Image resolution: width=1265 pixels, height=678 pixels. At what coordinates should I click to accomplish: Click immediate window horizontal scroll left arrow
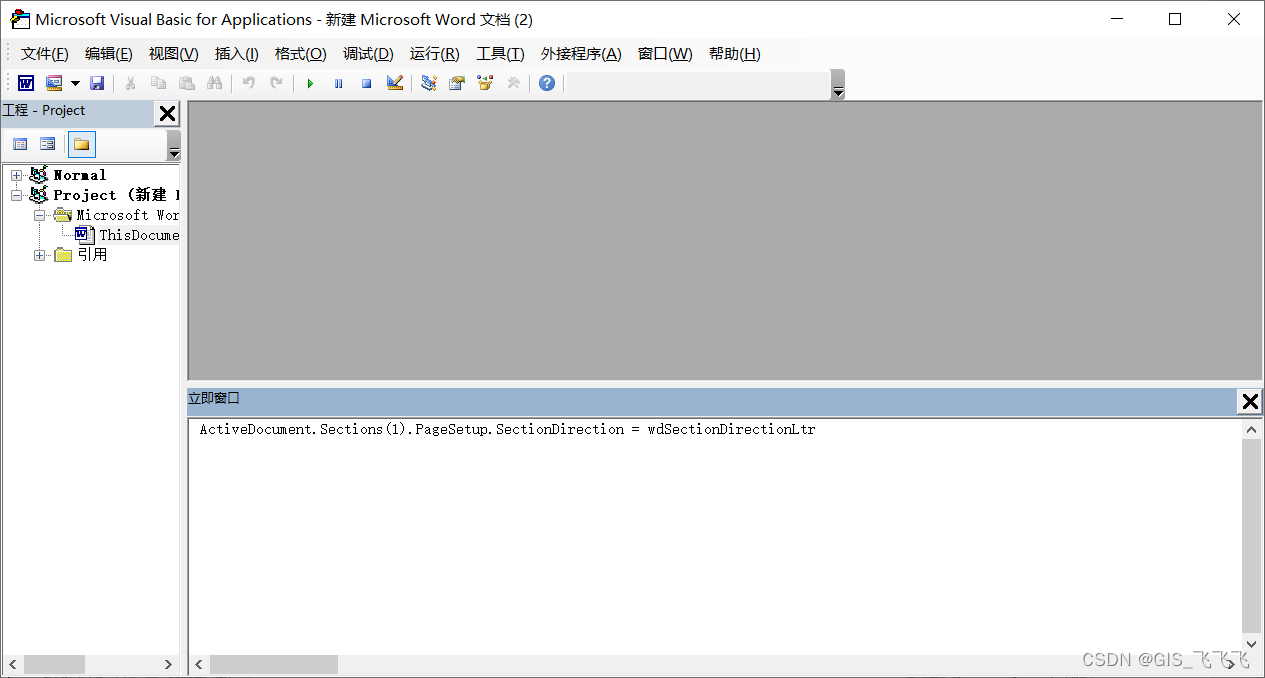[199, 664]
